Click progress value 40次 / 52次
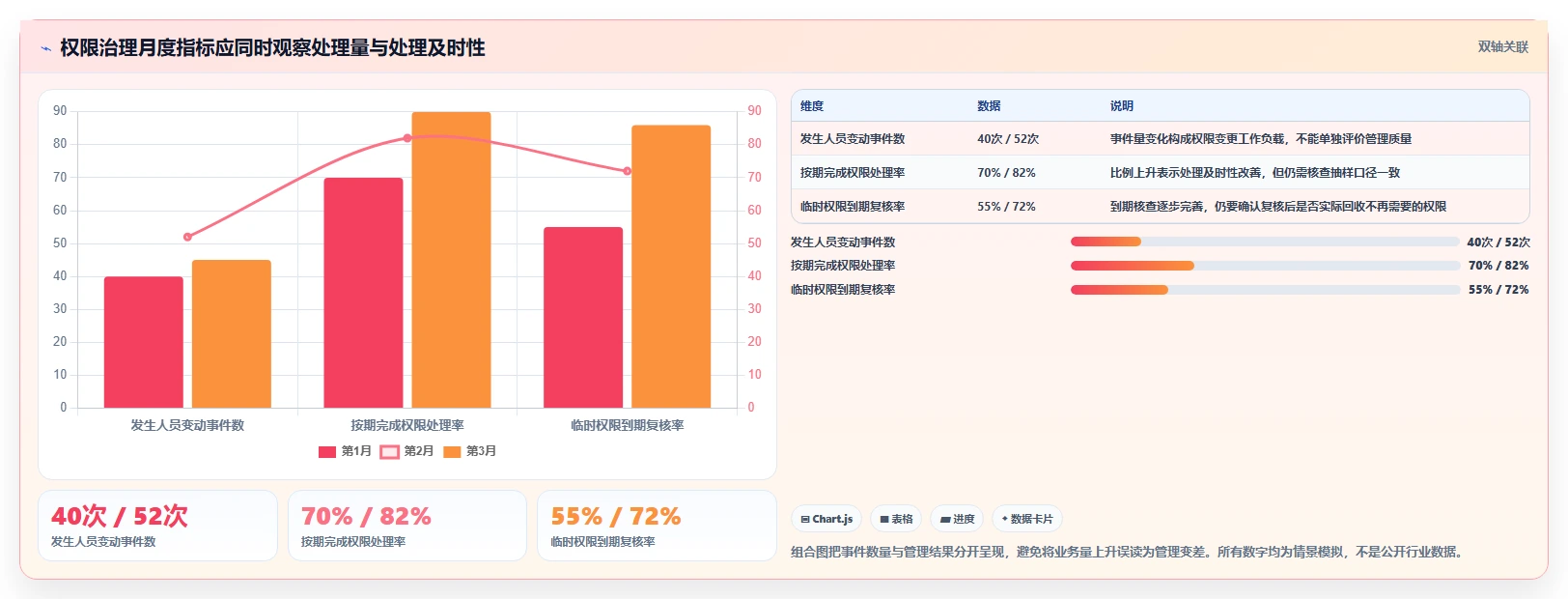This screenshot has height=599, width=1568. [1498, 242]
